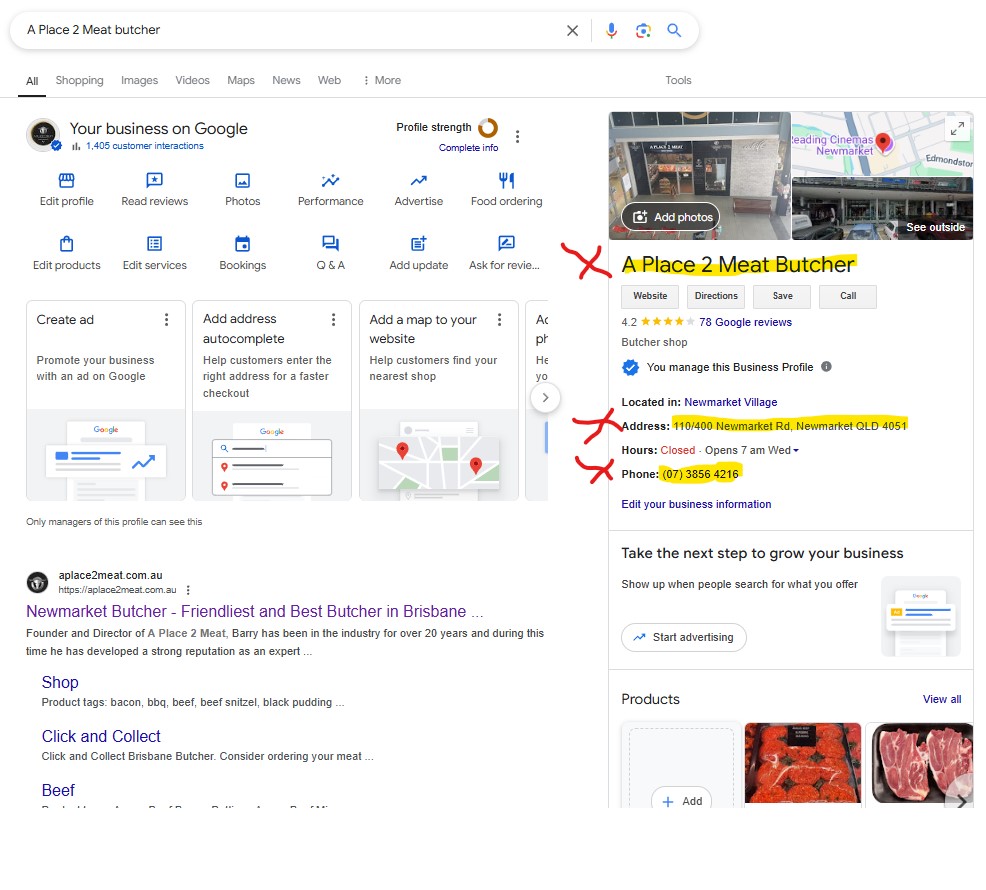Switch to the Maps tab
Screen dimensions: 986x890
(240, 80)
